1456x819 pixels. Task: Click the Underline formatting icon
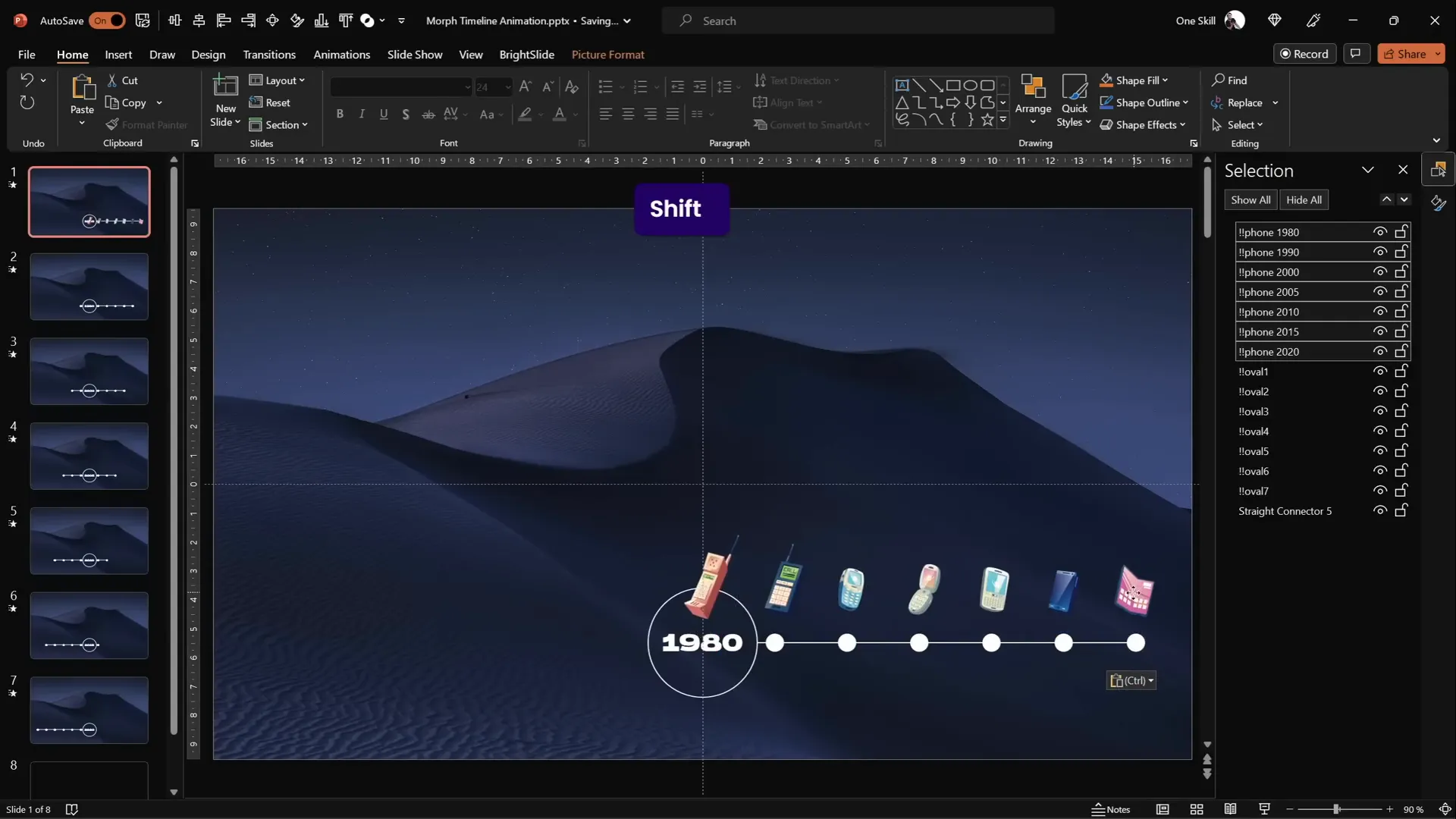[384, 114]
